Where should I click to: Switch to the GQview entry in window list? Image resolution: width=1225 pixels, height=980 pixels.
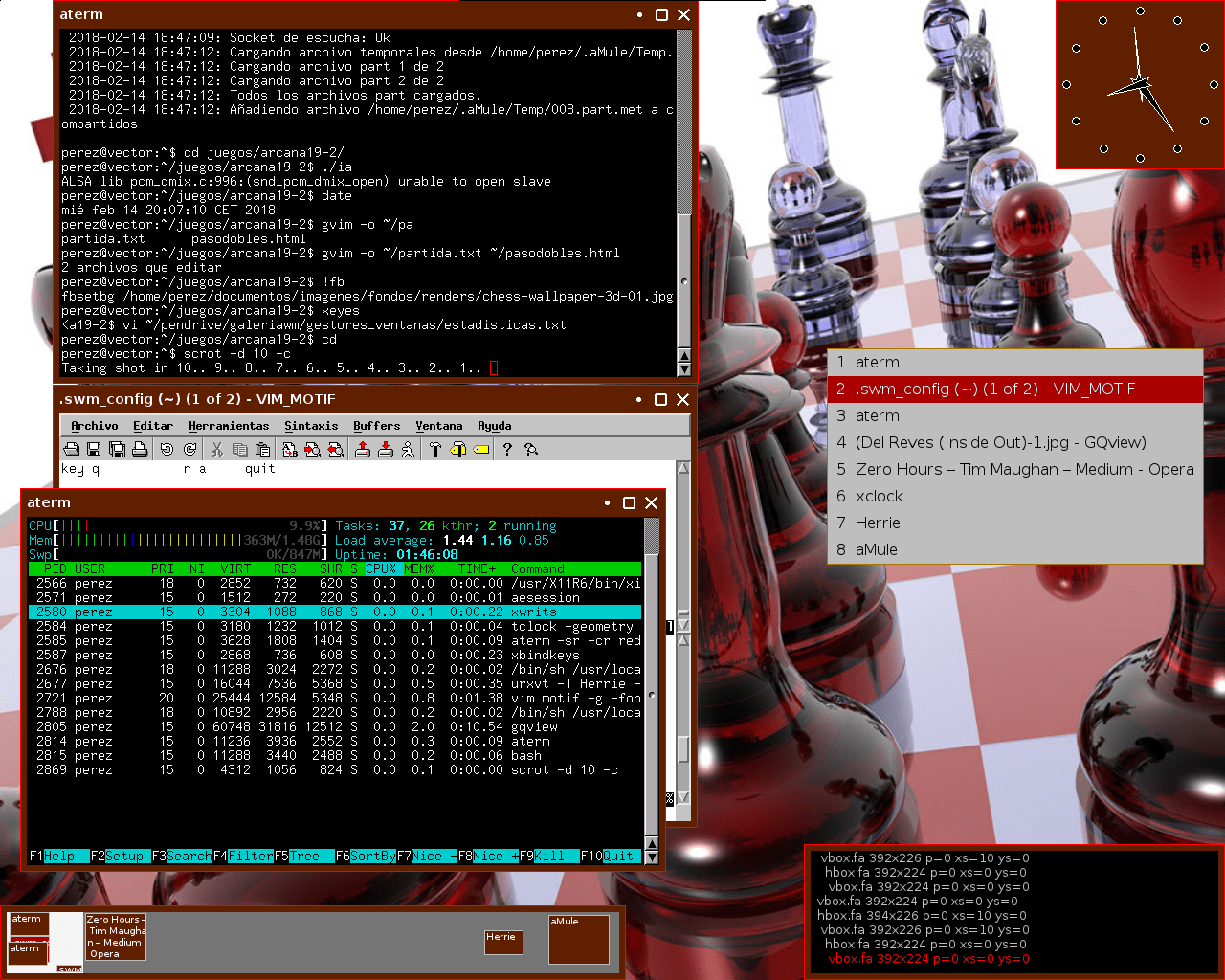point(1015,443)
